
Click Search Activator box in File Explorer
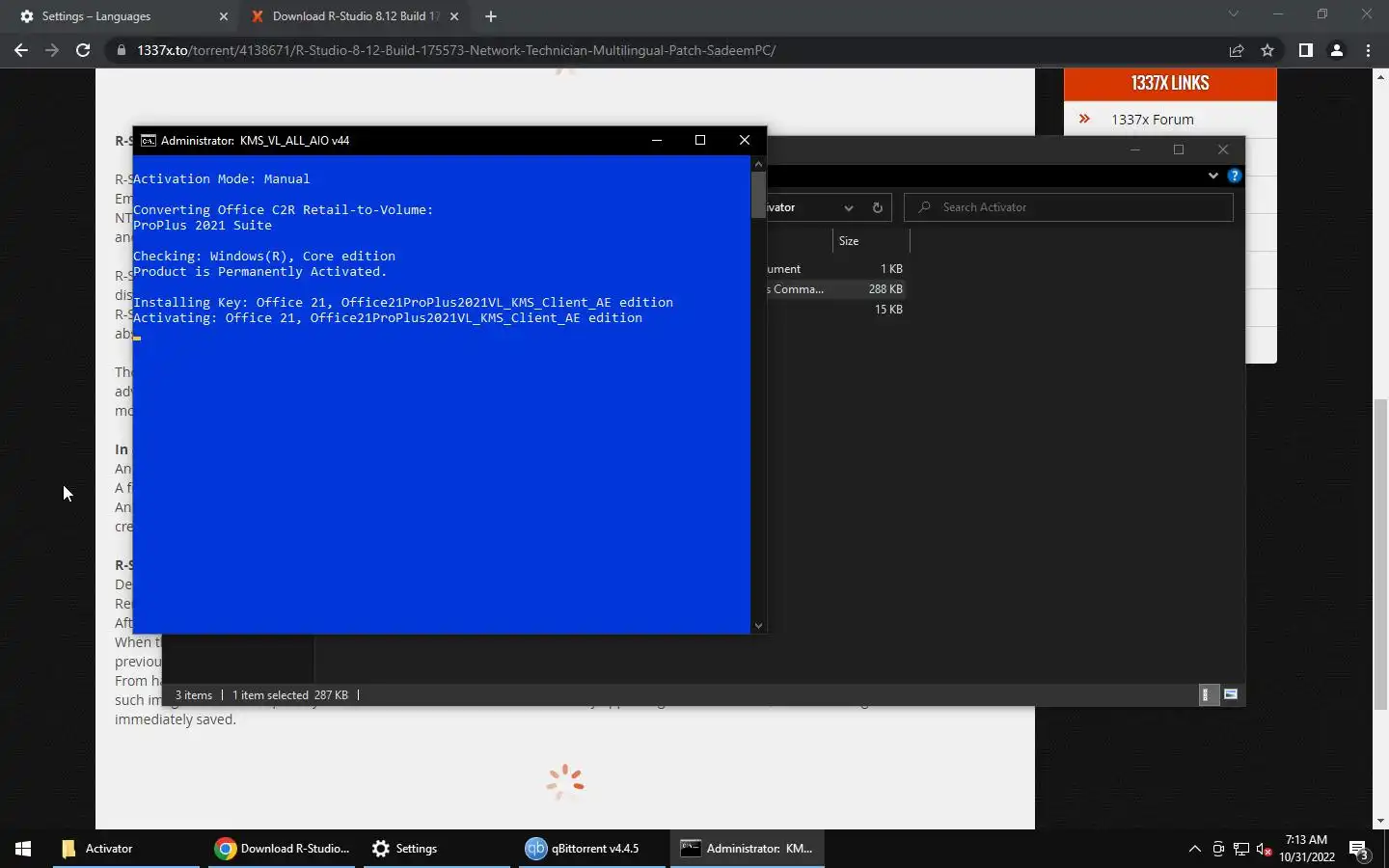pyautogui.click(x=1069, y=207)
